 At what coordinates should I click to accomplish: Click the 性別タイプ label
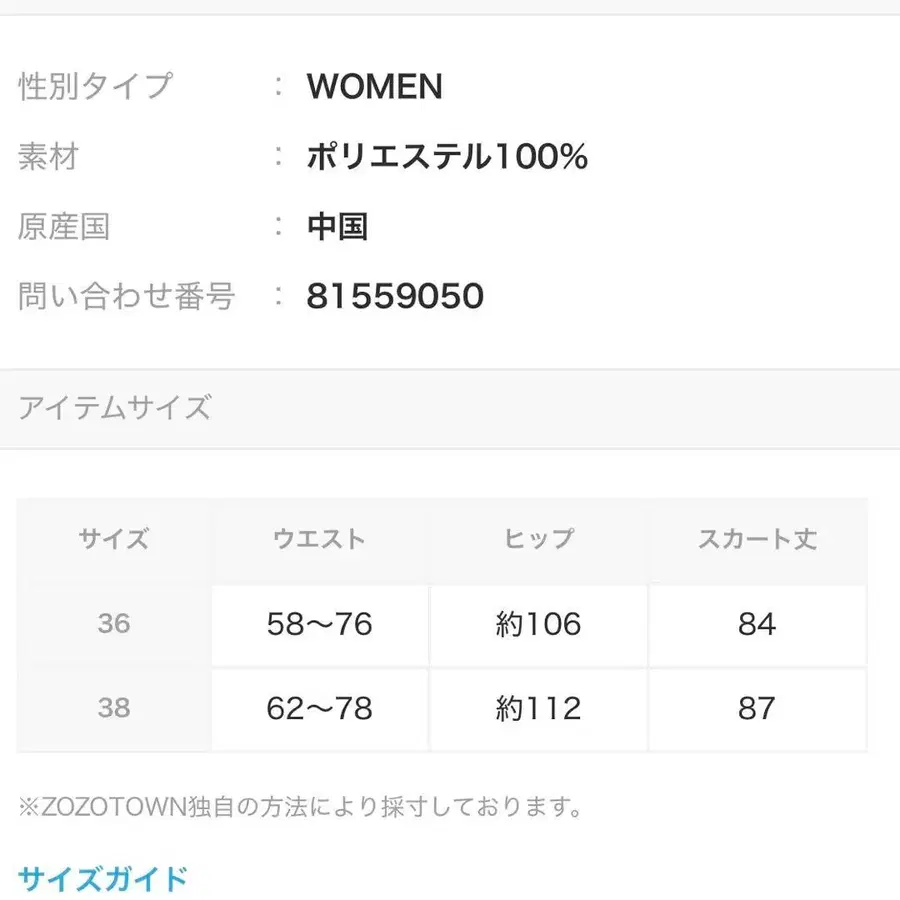pos(95,87)
